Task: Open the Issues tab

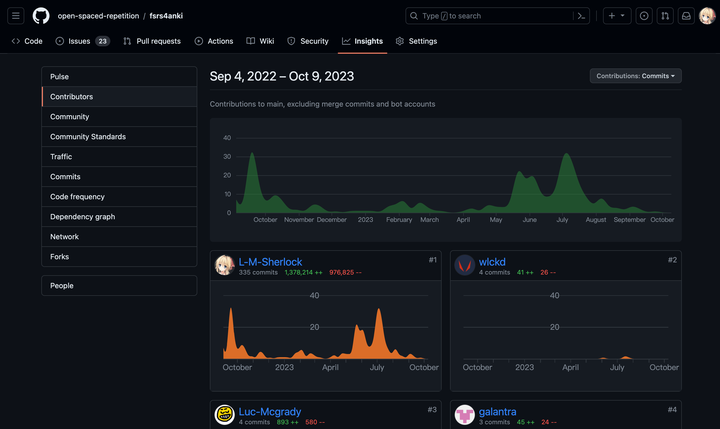Action: pyautogui.click(x=82, y=41)
